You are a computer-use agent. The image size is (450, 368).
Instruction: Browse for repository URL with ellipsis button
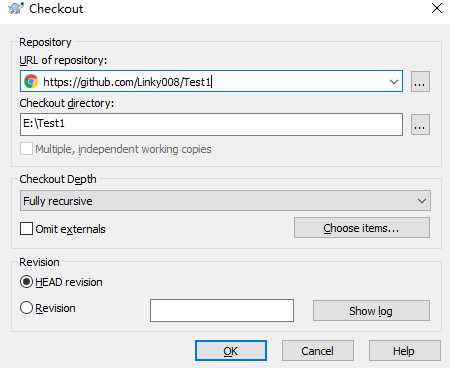(x=420, y=82)
